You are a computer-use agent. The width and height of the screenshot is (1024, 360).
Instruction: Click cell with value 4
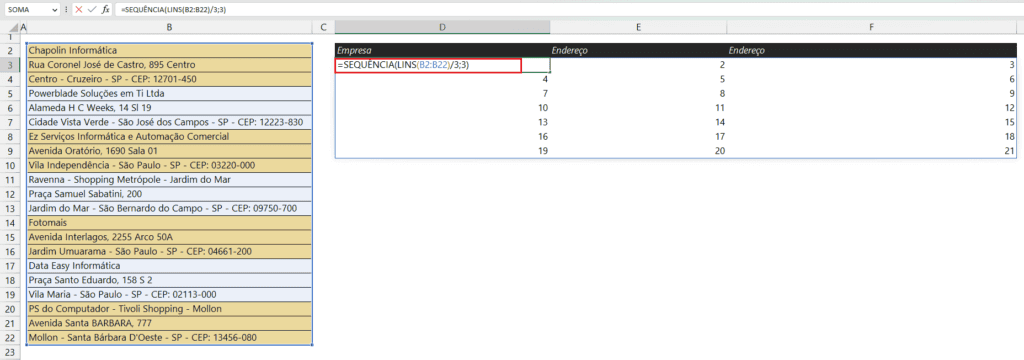(x=442, y=79)
